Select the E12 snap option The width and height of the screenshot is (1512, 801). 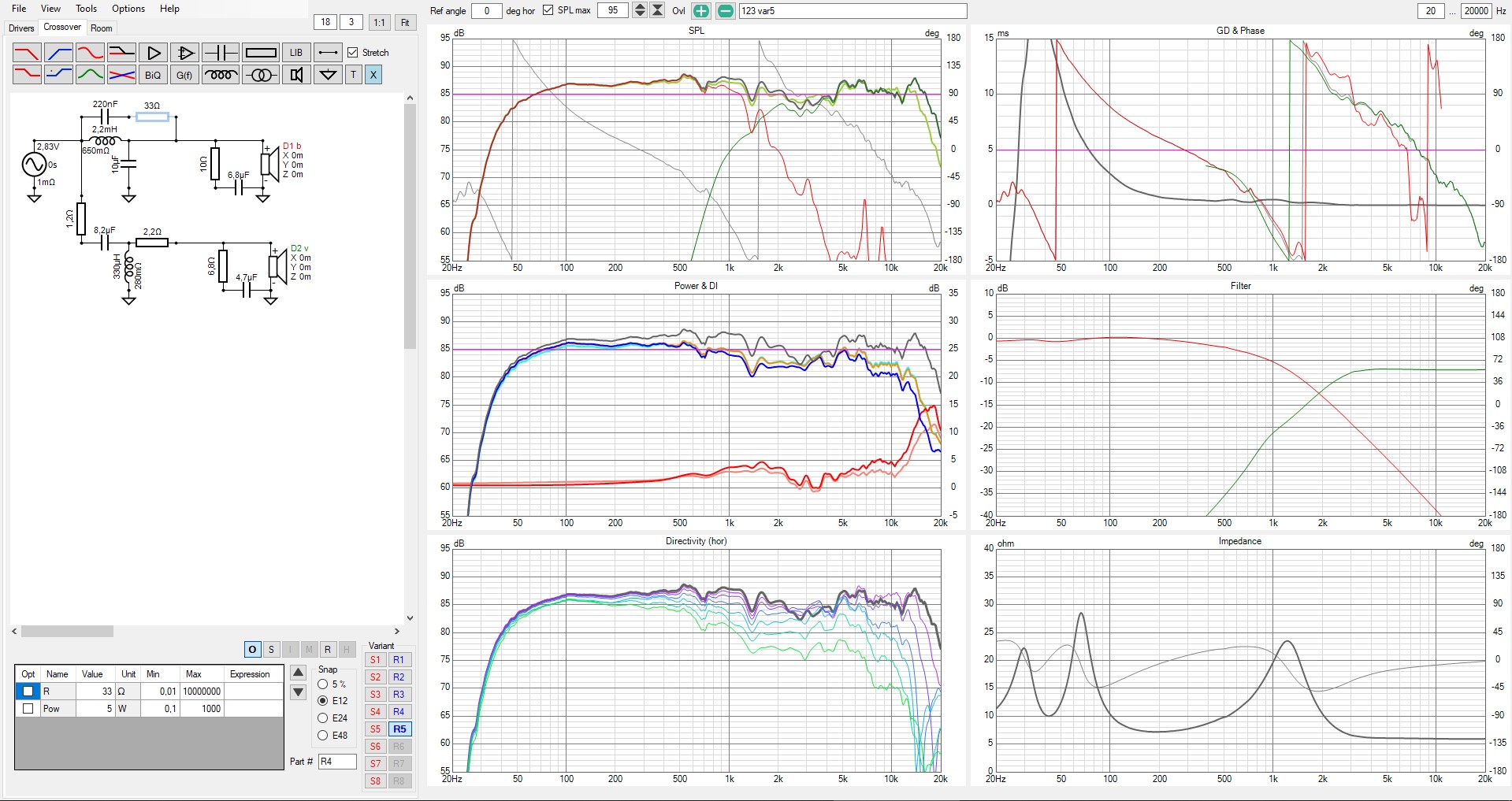323,700
